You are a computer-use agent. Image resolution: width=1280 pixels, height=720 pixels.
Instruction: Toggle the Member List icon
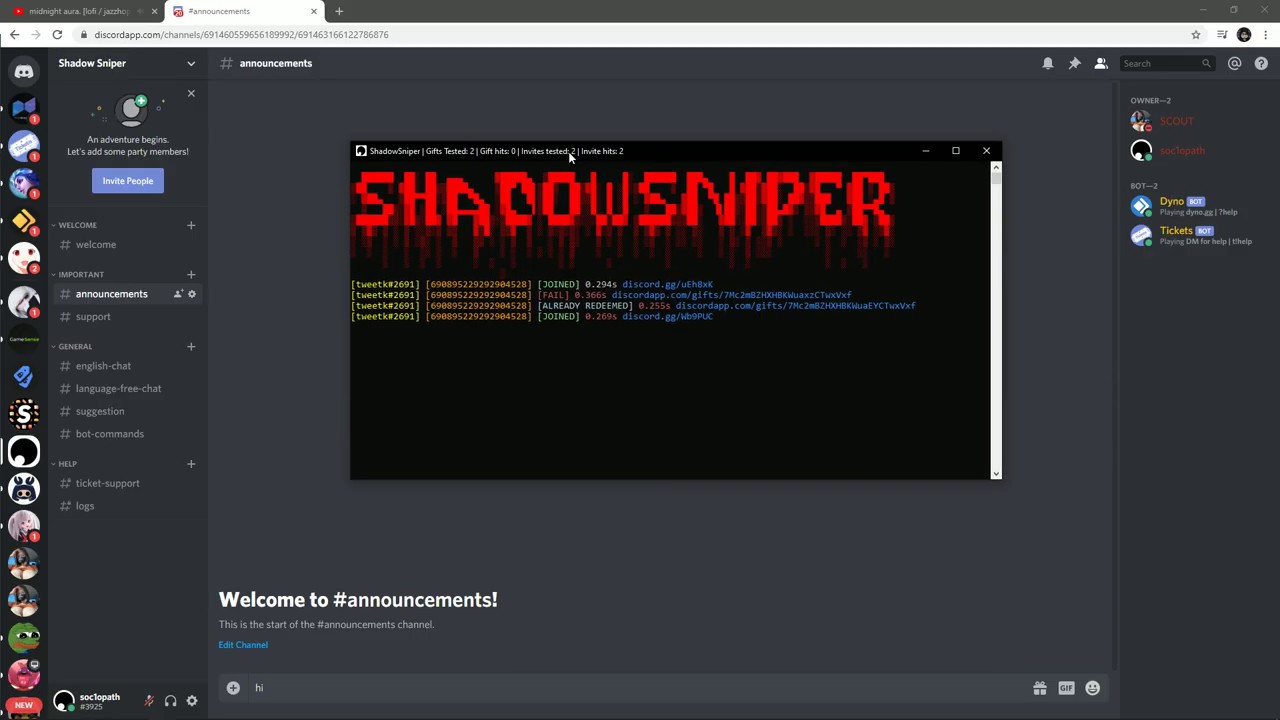[x=1101, y=63]
